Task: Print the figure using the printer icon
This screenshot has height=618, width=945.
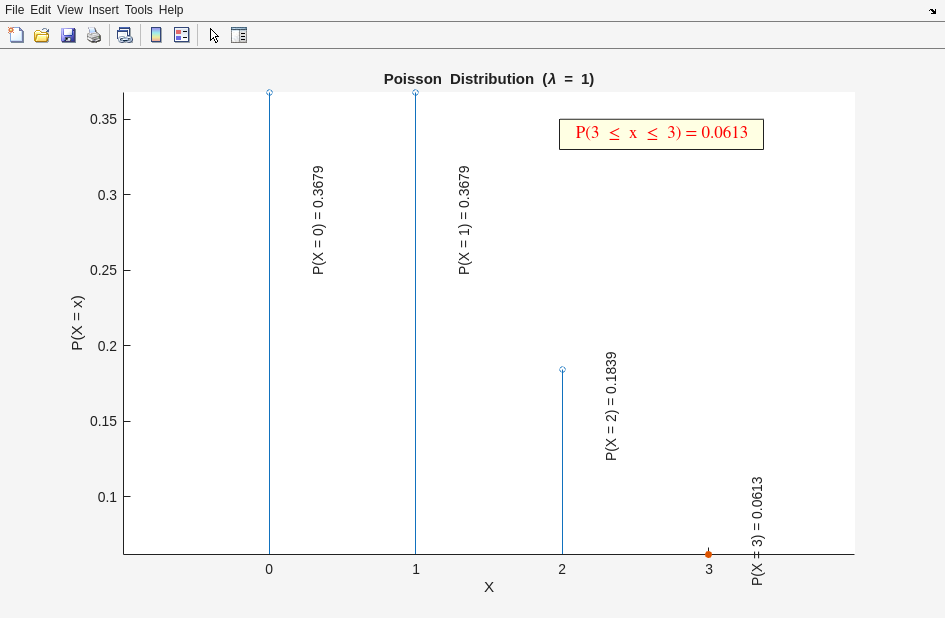Action: pos(94,35)
